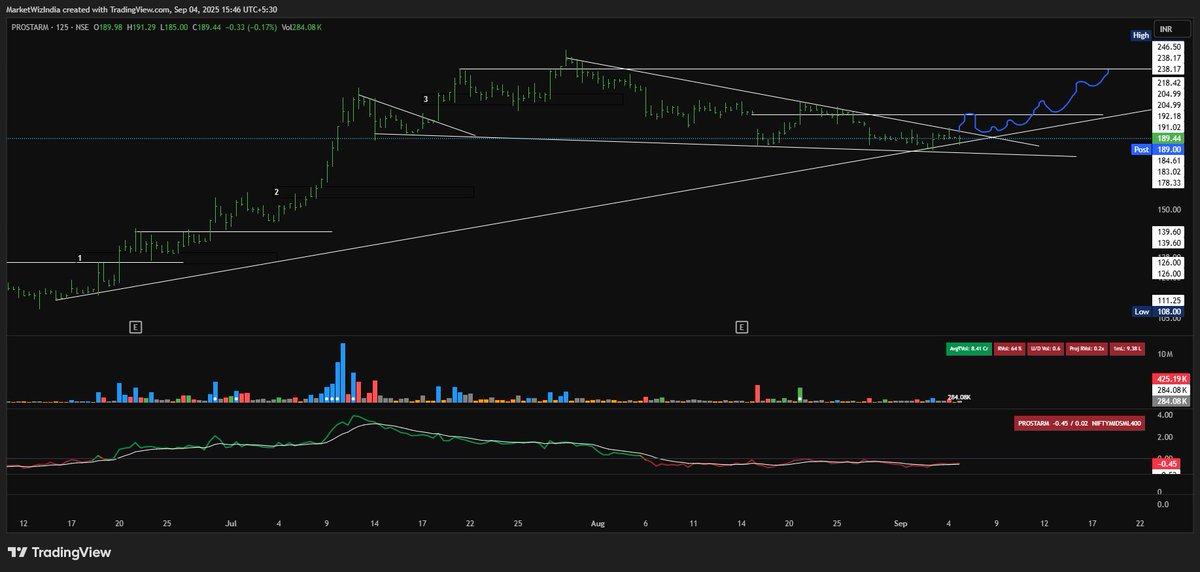1200x572 pixels.
Task: Click the 218.42 price label
Action: pos(1169,82)
